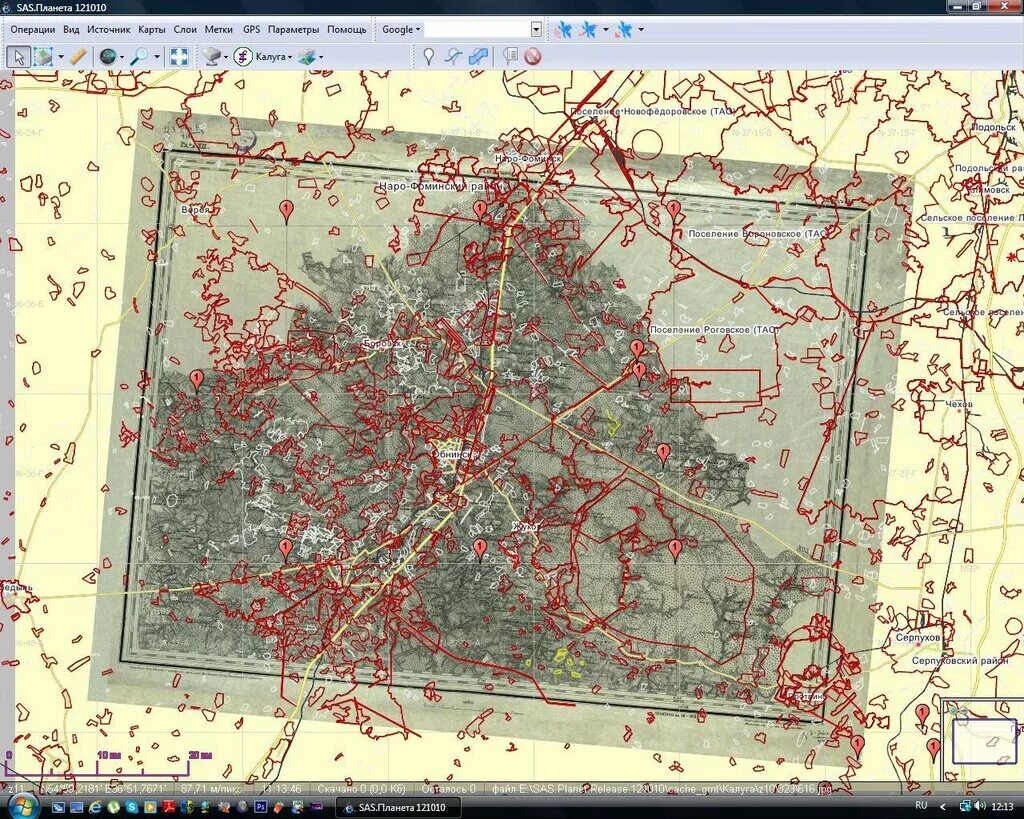The width and height of the screenshot is (1024, 819).
Task: Click the 12:13 taskbar clock
Action: click(1002, 807)
